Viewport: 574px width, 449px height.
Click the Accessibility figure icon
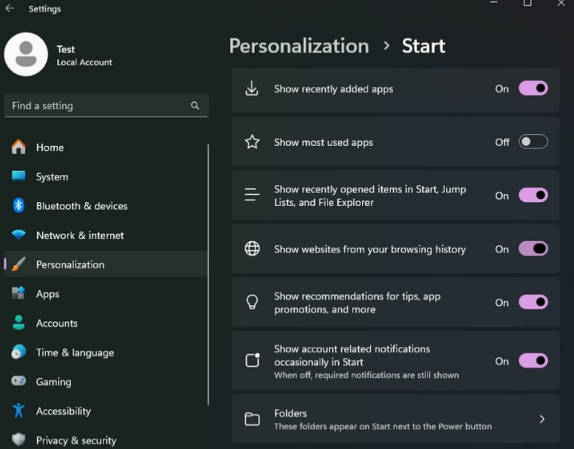click(18, 411)
